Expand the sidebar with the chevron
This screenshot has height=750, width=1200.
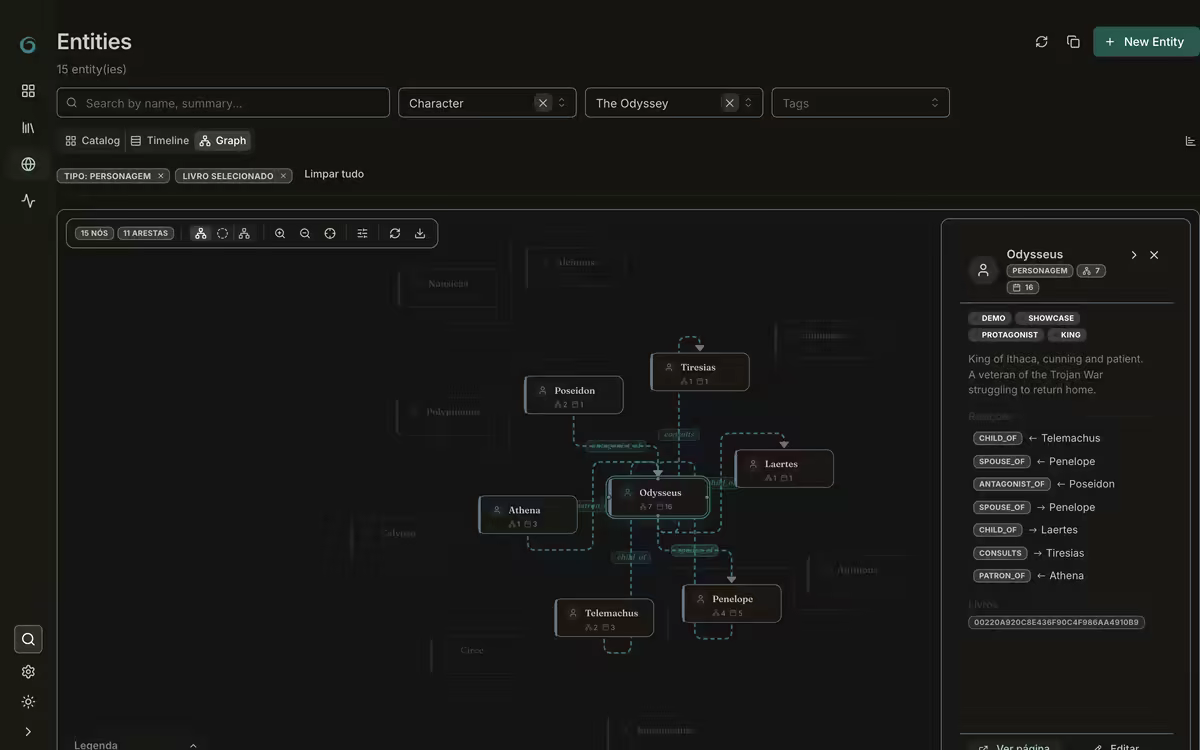click(28, 732)
